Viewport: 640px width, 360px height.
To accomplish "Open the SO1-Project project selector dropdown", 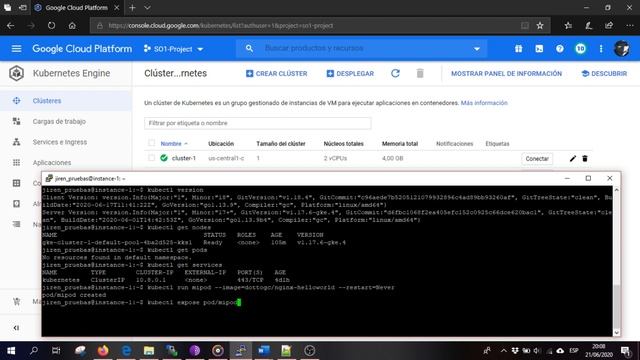I will point(173,49).
